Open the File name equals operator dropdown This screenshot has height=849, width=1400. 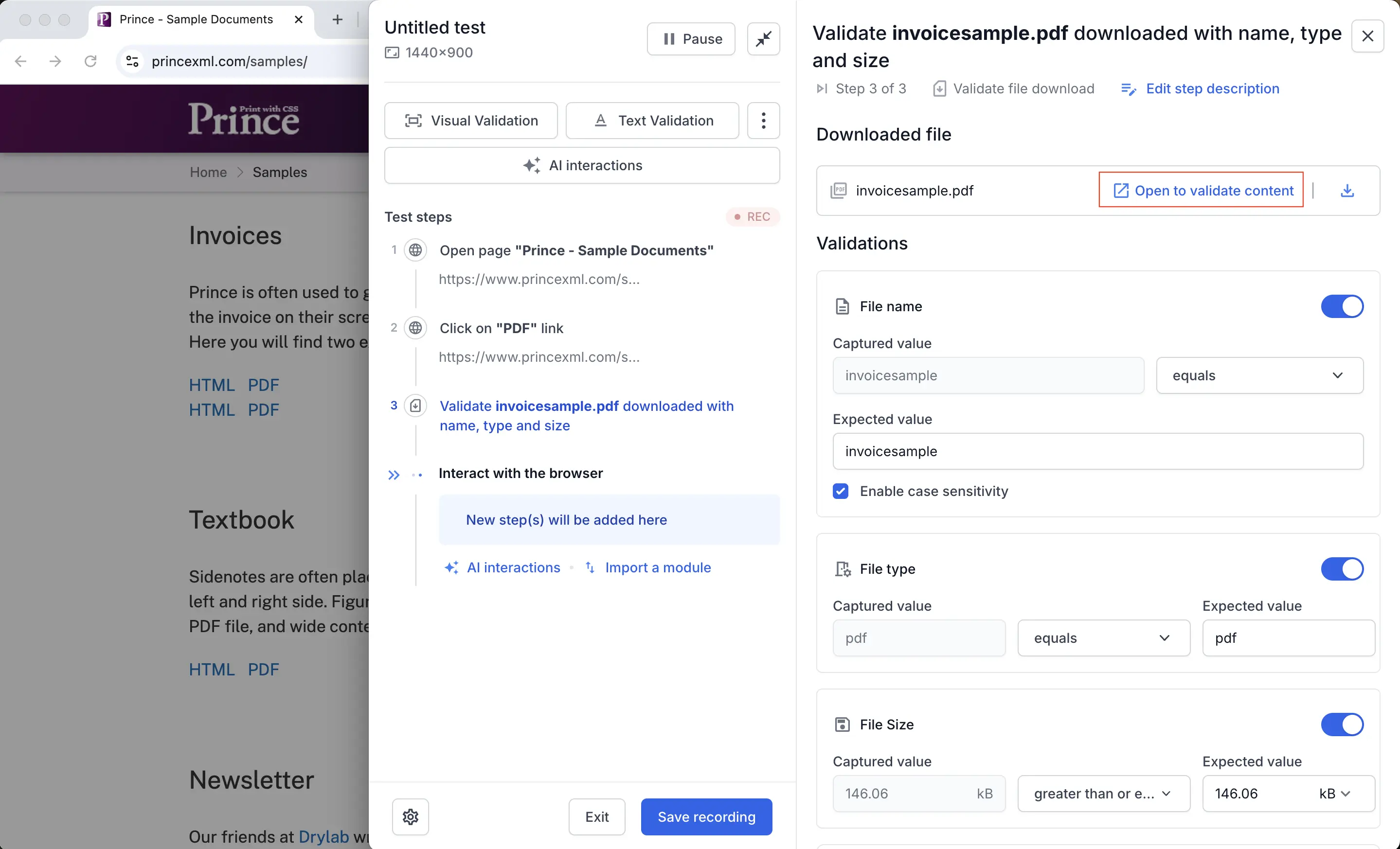(x=1259, y=375)
